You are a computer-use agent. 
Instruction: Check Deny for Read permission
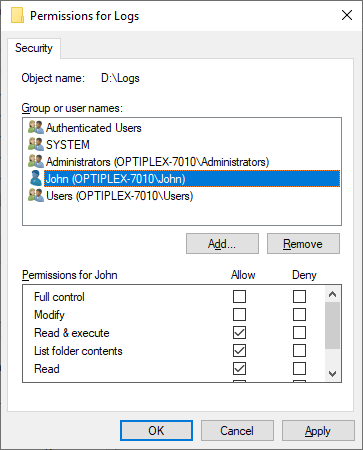[x=299, y=368]
